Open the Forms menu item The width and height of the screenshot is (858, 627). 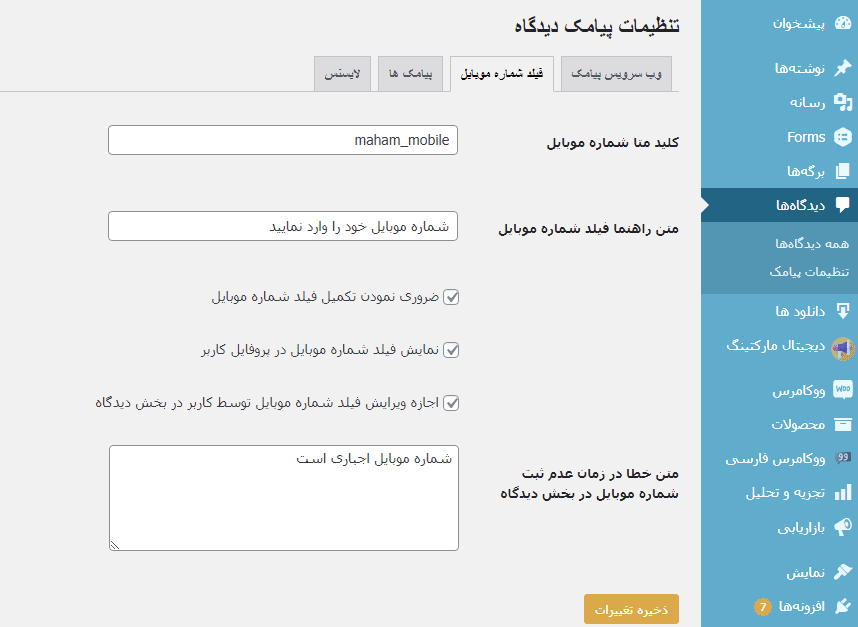[779, 137]
